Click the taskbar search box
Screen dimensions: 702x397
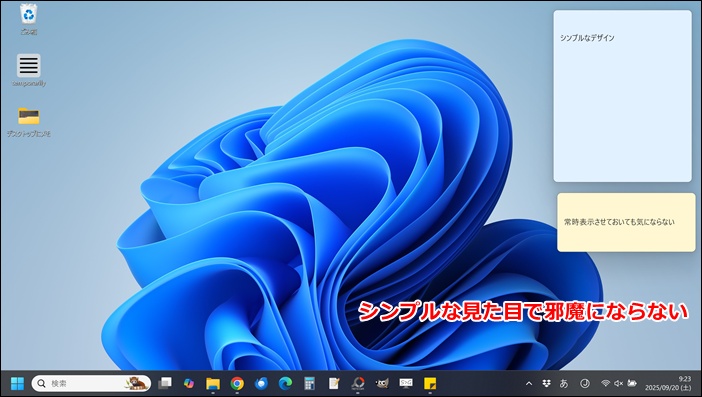[x=91, y=384]
